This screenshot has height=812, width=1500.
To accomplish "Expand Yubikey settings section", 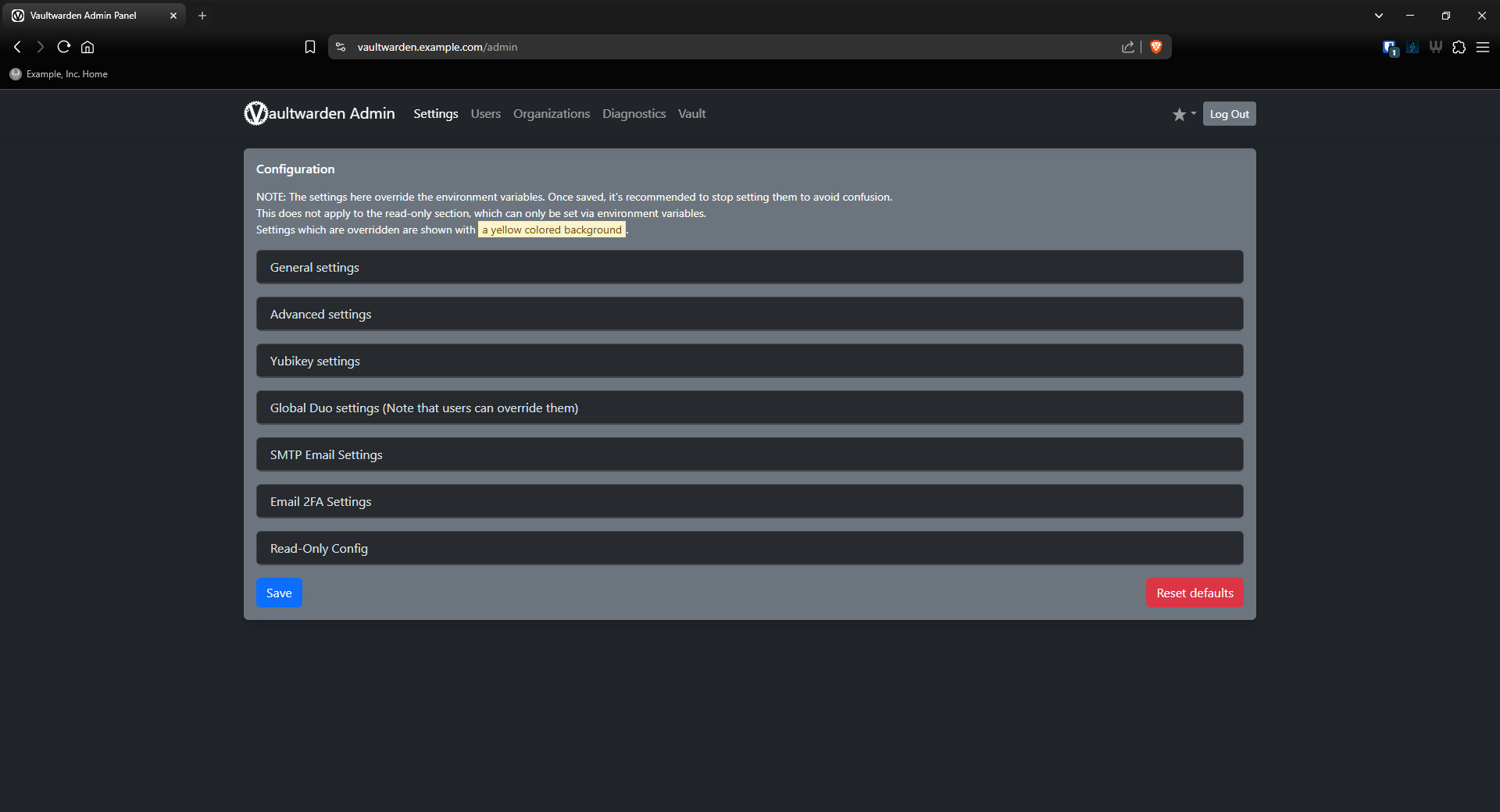I will coord(749,361).
